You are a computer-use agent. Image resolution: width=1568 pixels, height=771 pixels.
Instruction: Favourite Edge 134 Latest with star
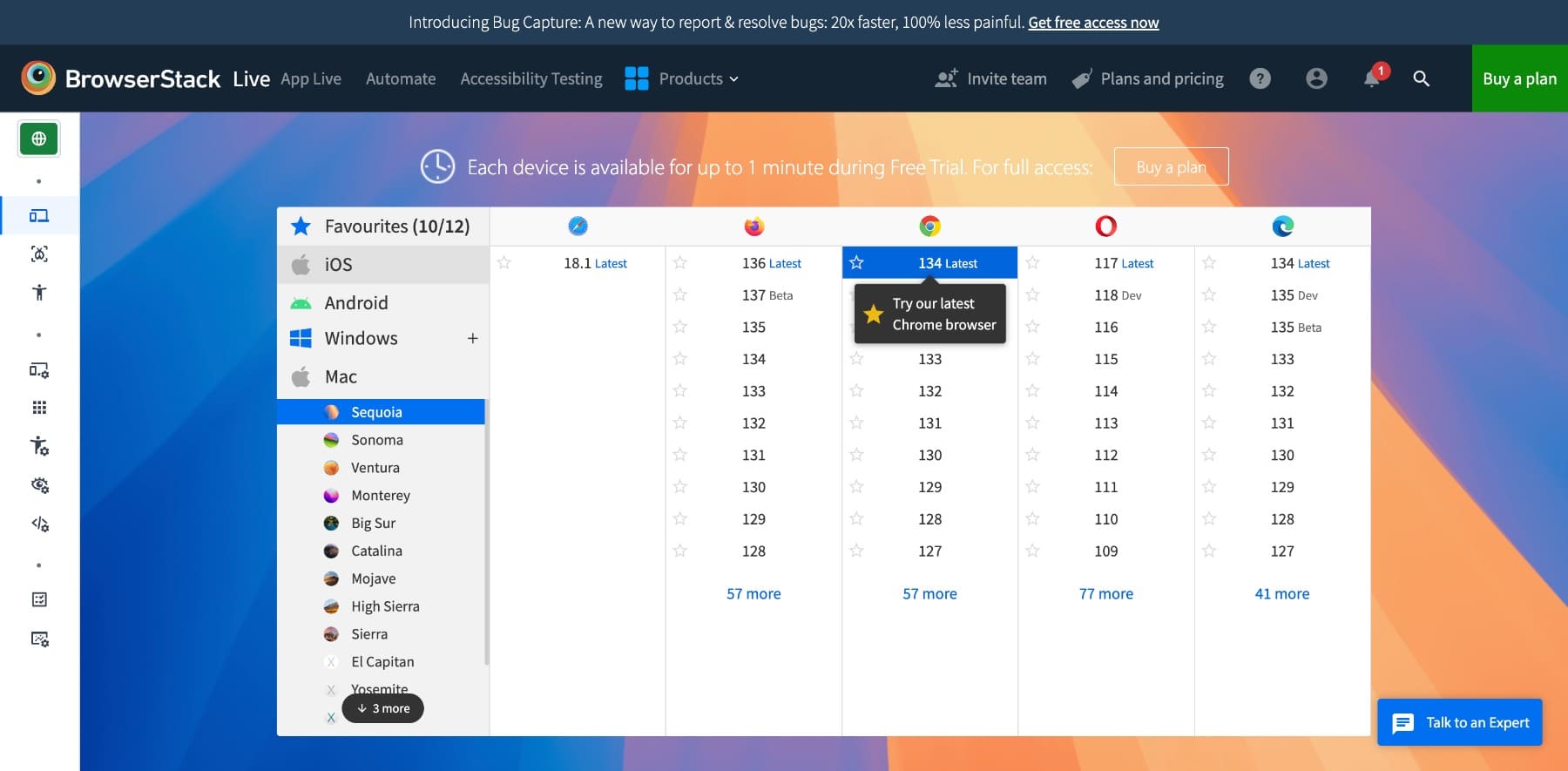[x=1209, y=262]
